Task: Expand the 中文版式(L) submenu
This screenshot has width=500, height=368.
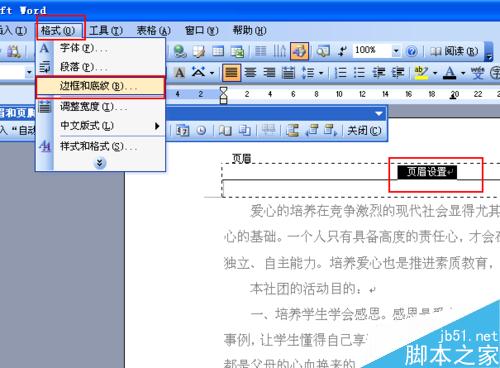Action: click(101, 126)
